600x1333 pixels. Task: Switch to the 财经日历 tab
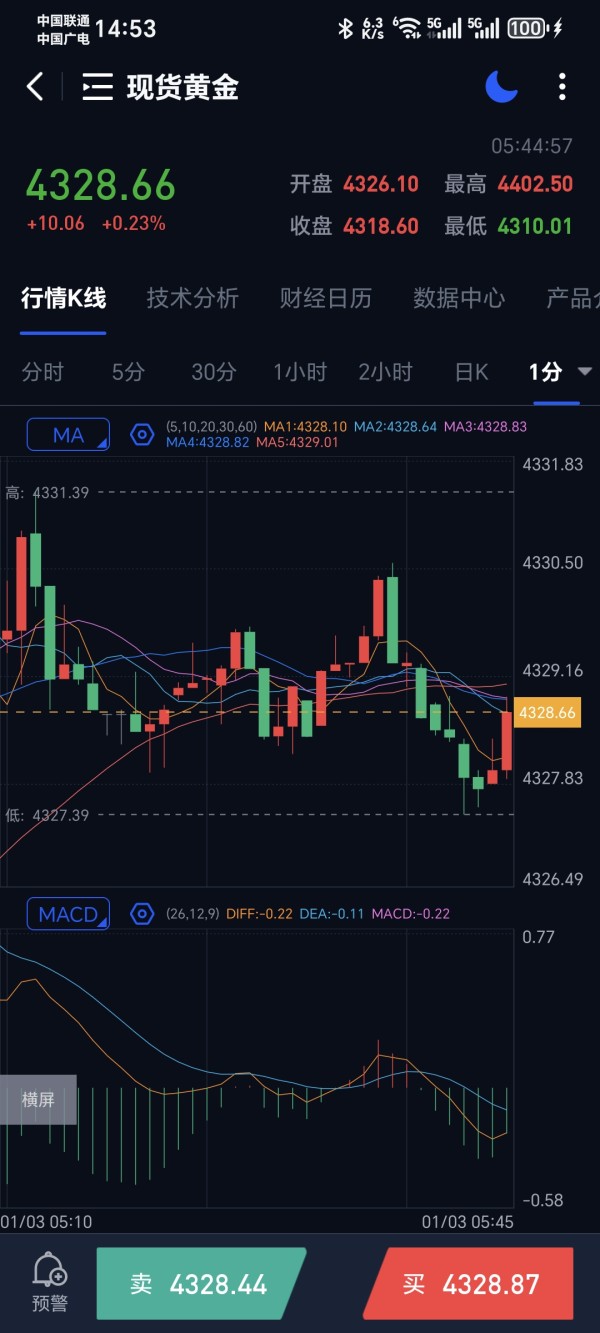[326, 297]
